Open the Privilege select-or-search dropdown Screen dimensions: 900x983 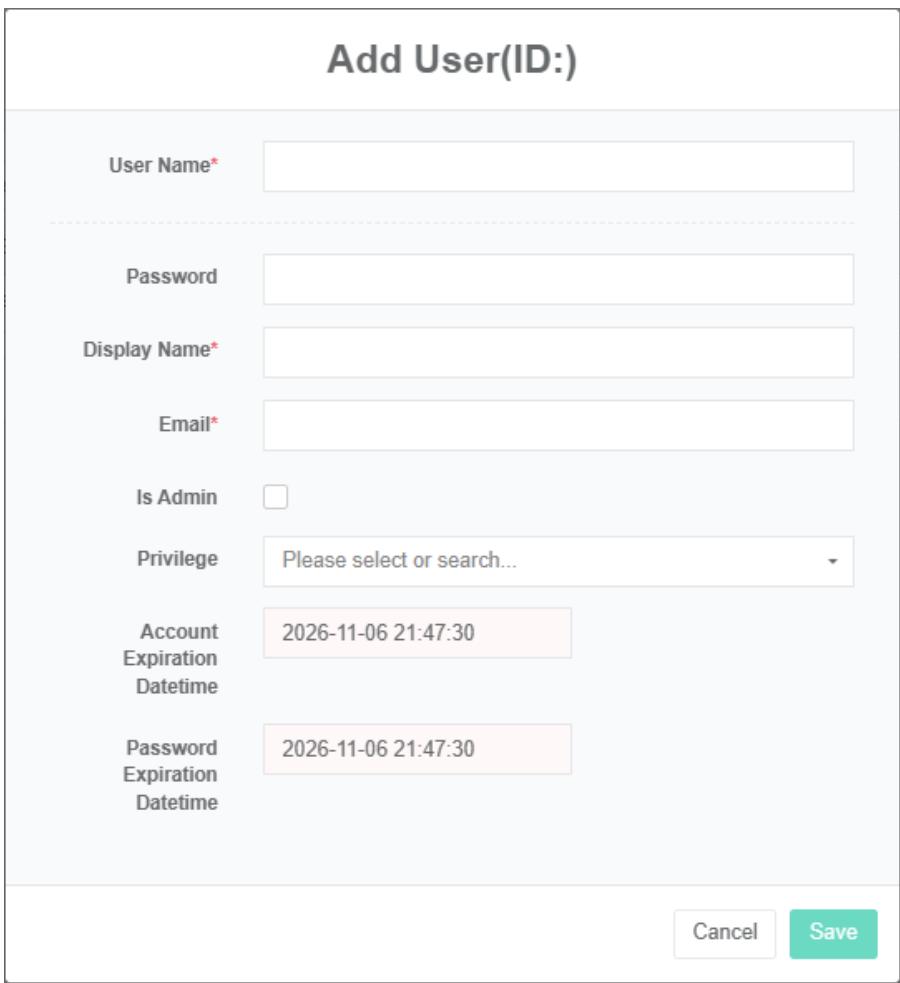(x=545, y=561)
